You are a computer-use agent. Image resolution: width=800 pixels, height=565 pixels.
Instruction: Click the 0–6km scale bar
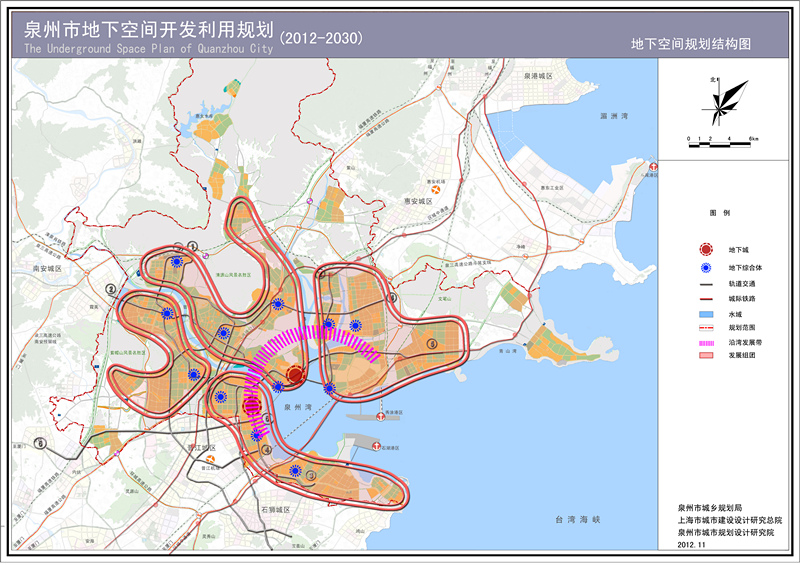click(722, 147)
